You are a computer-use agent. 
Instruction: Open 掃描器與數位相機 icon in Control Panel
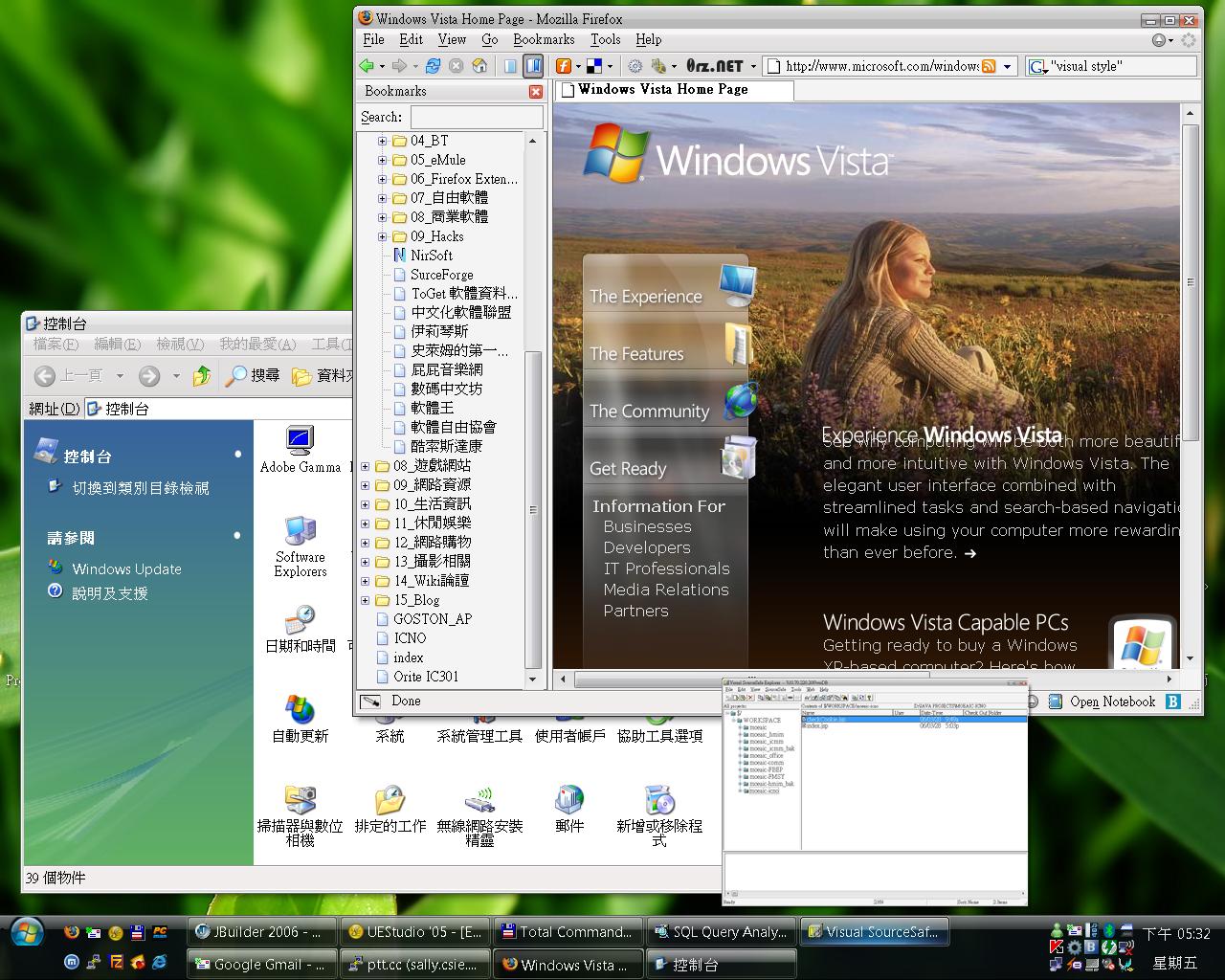301,815
